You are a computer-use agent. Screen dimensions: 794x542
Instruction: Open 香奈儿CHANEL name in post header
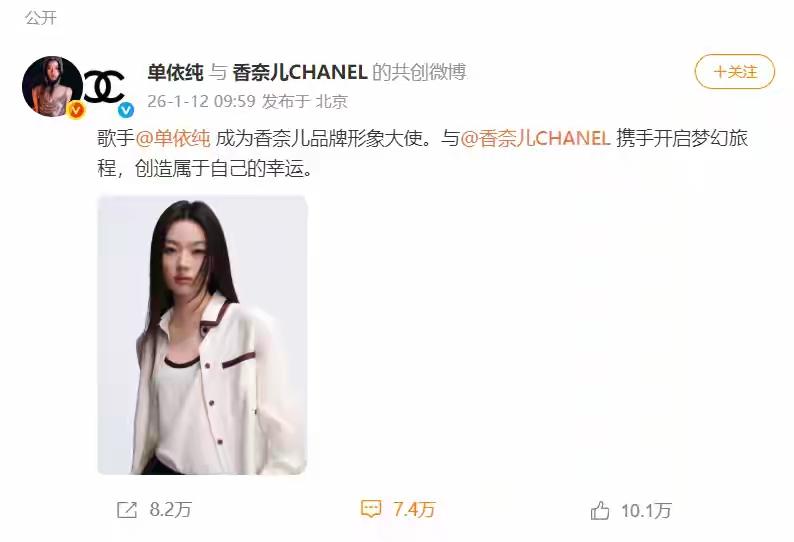300,72
